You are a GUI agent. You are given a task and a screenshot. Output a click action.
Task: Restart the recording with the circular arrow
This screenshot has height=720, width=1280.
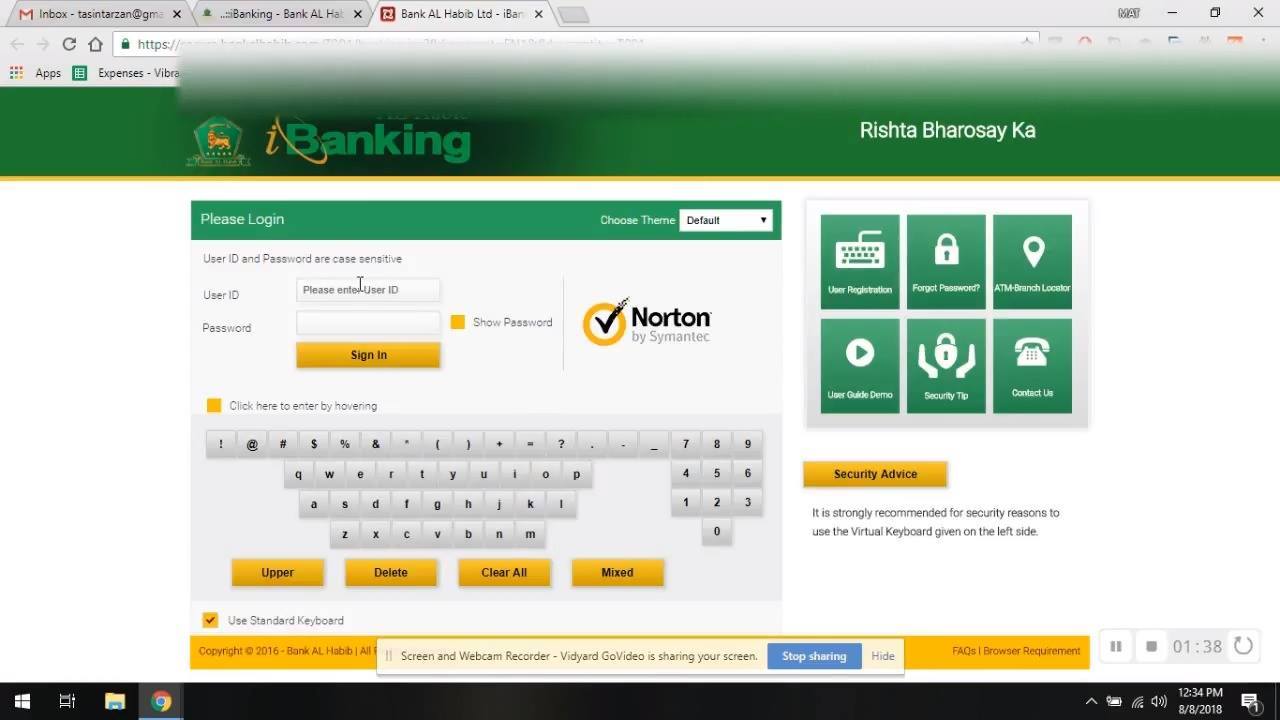click(1243, 646)
